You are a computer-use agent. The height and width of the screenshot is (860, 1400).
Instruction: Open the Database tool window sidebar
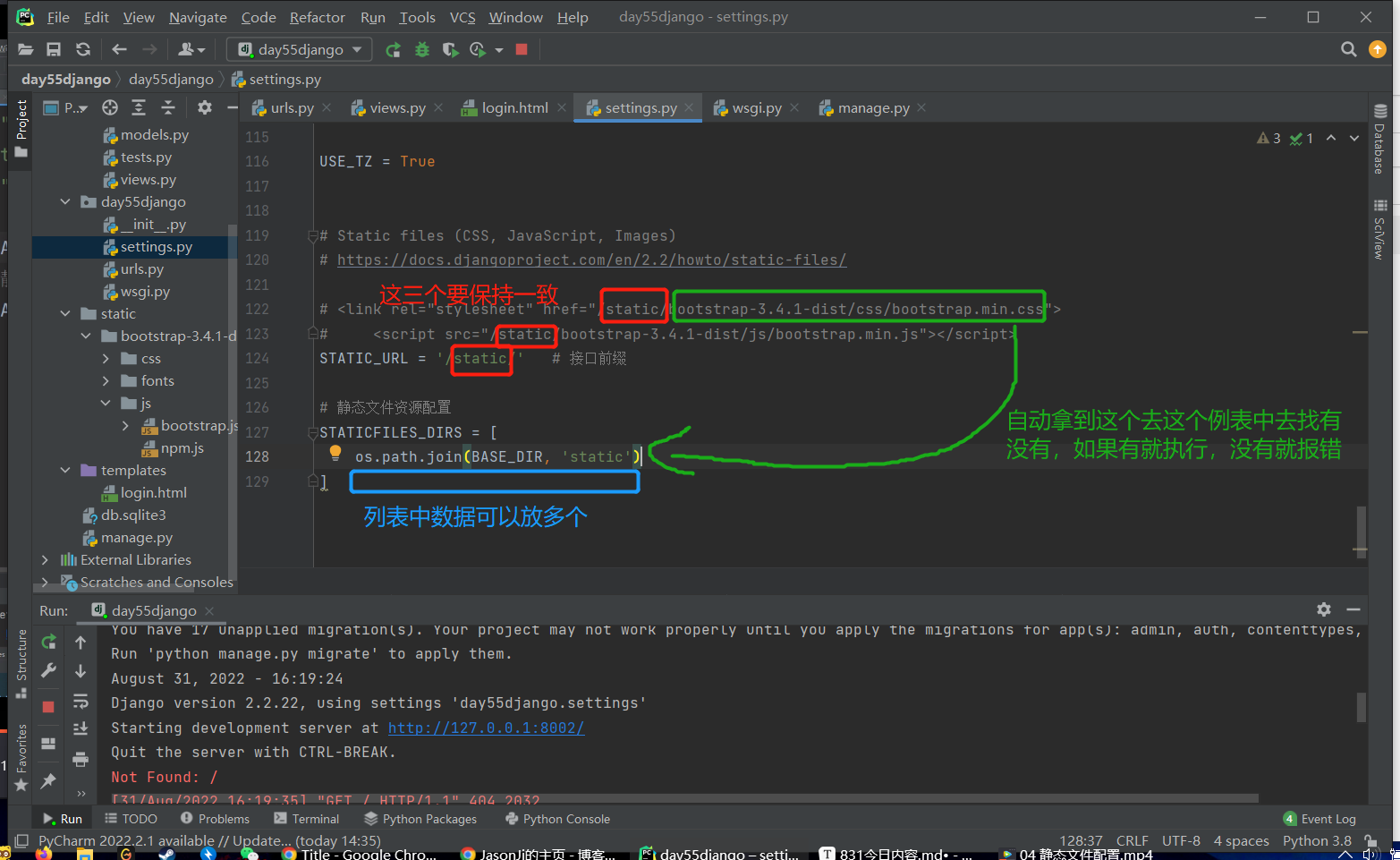click(1380, 139)
